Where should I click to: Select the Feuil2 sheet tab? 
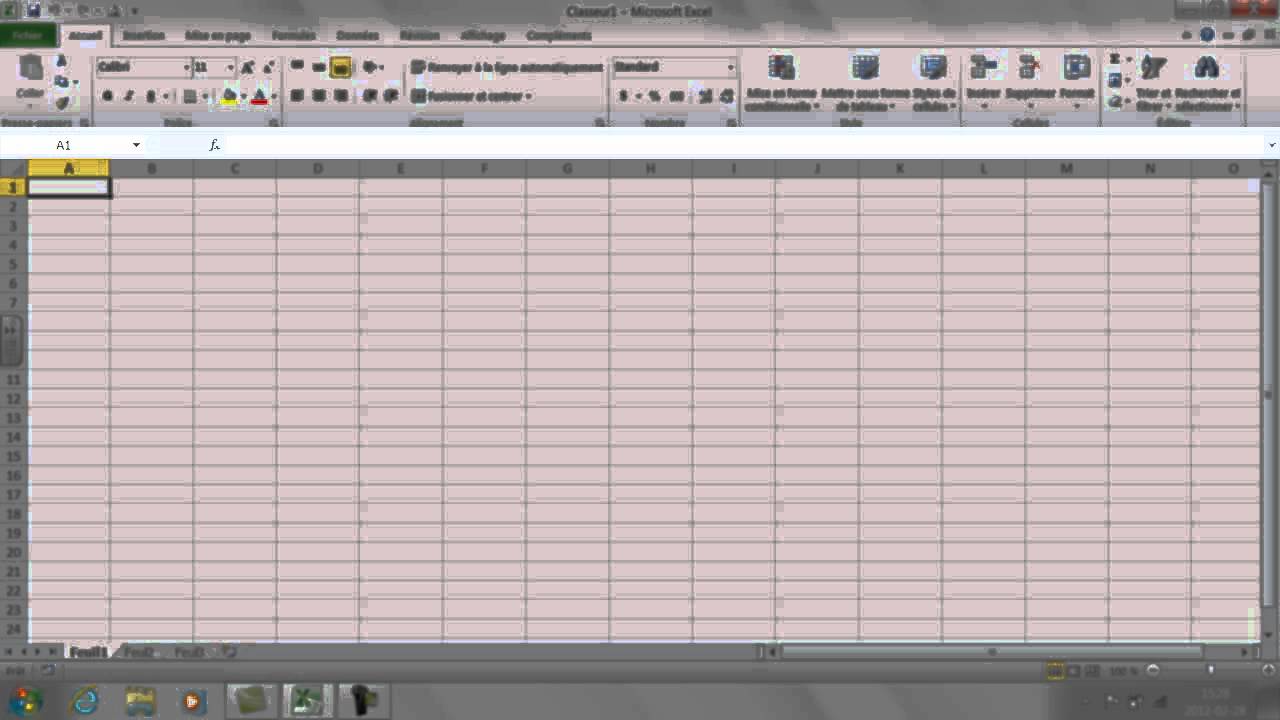pyautogui.click(x=139, y=652)
